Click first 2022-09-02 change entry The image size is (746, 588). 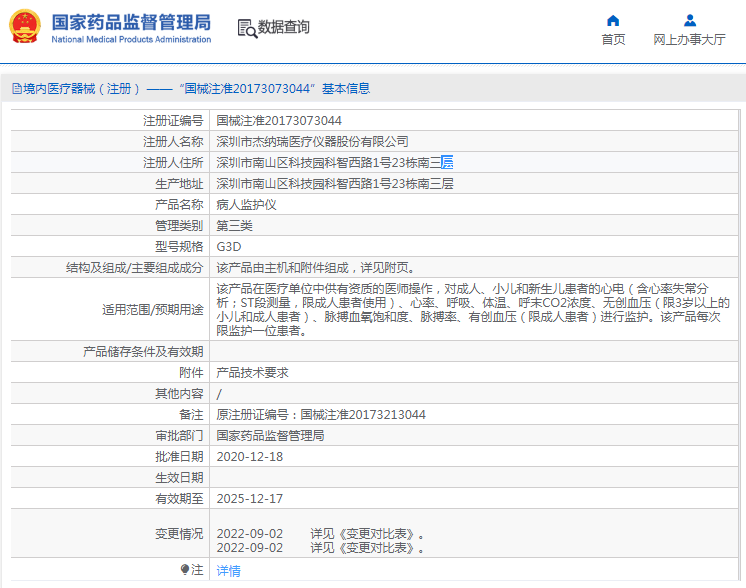coord(321,534)
